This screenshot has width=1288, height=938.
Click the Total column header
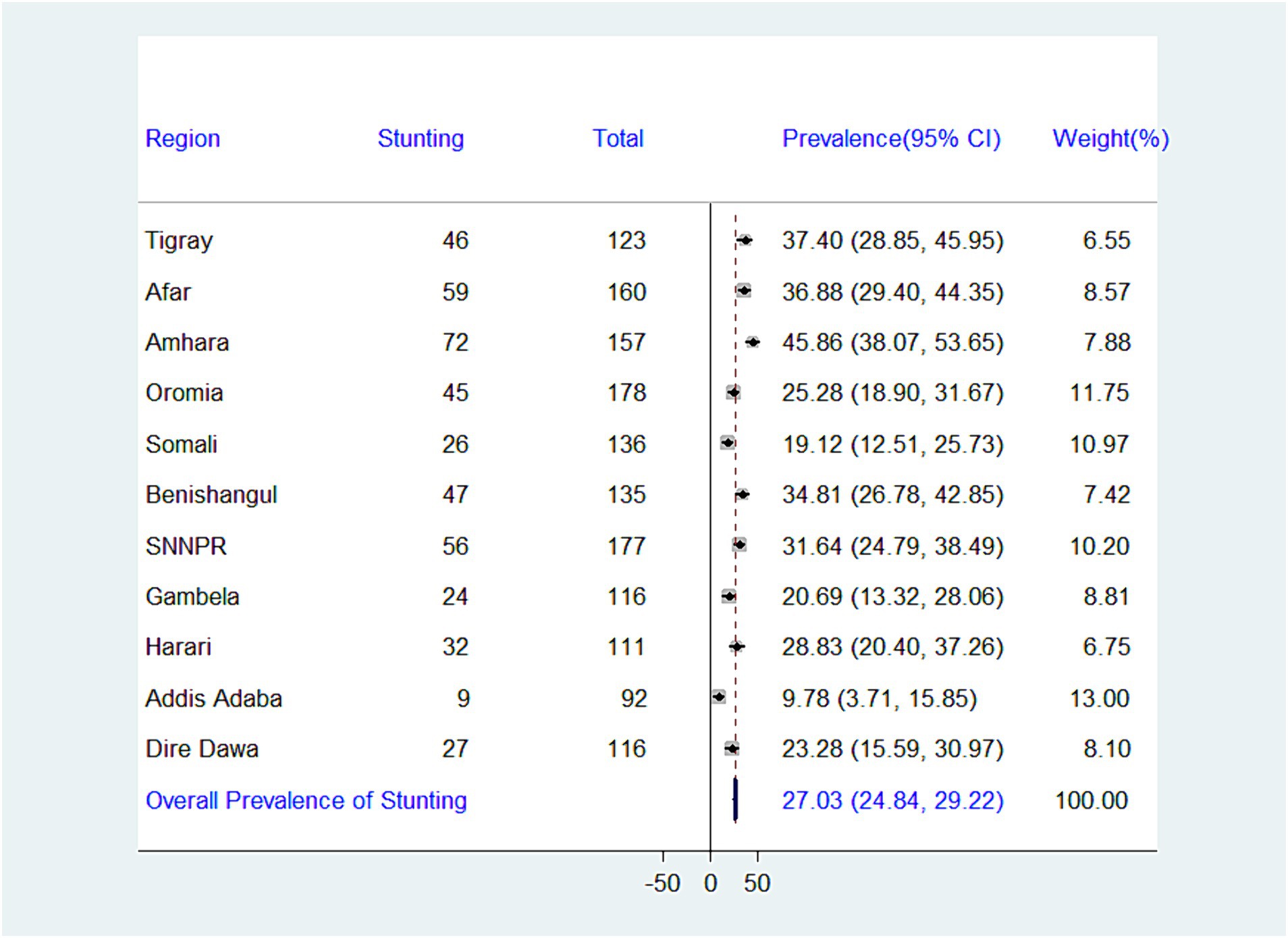(618, 138)
